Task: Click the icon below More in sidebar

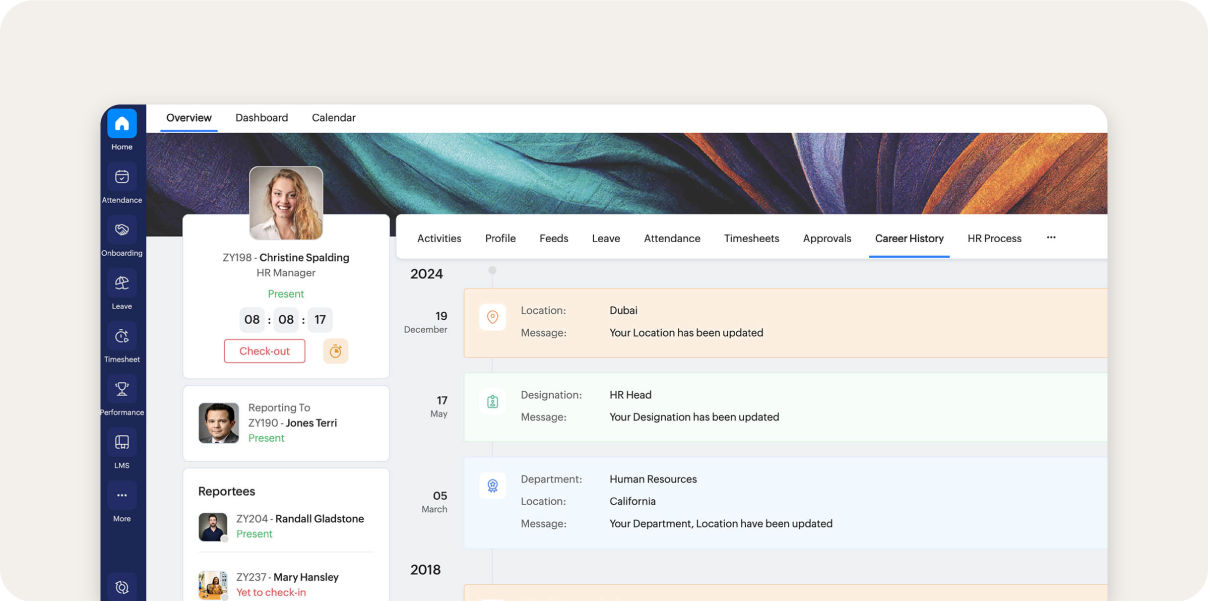Action: [122, 588]
